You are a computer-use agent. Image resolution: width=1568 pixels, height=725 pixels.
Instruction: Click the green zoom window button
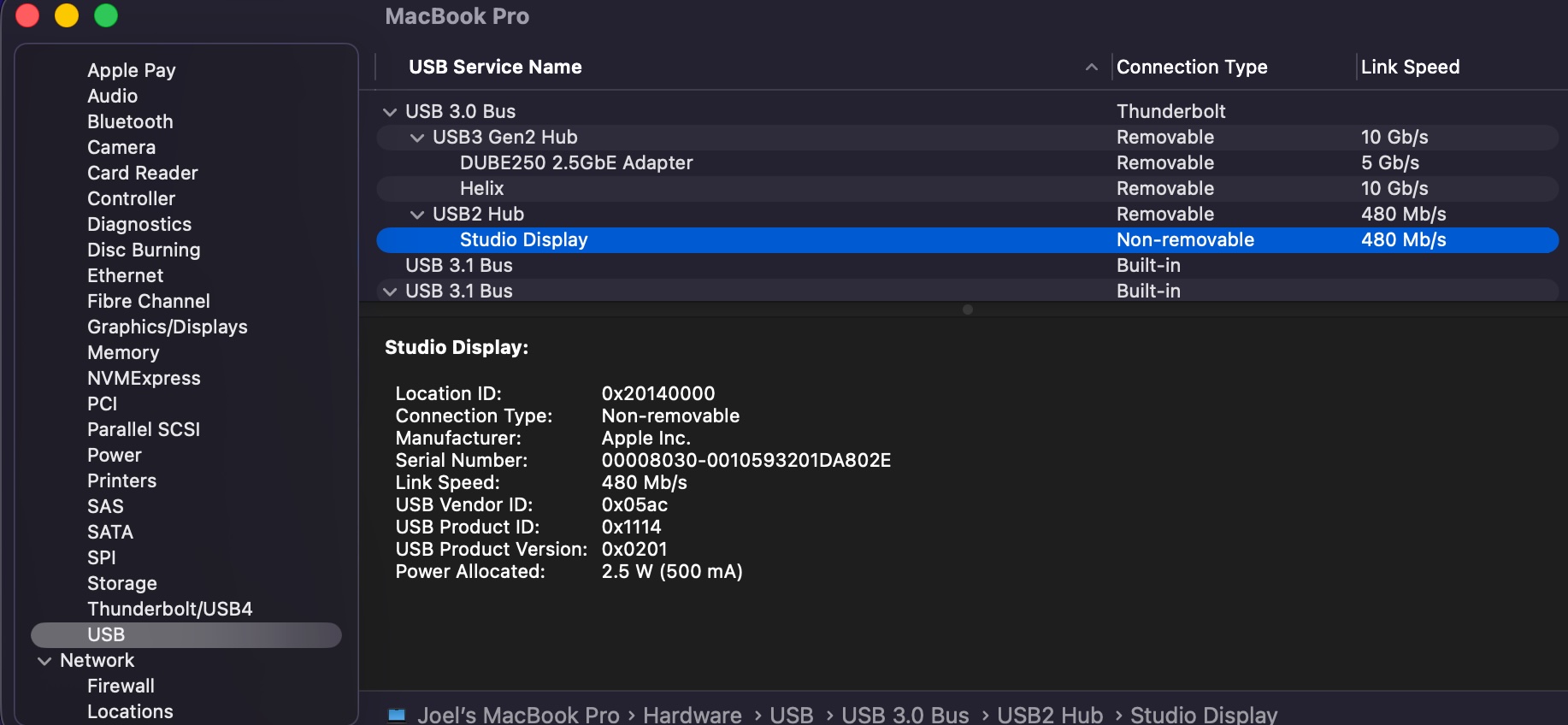click(x=106, y=16)
